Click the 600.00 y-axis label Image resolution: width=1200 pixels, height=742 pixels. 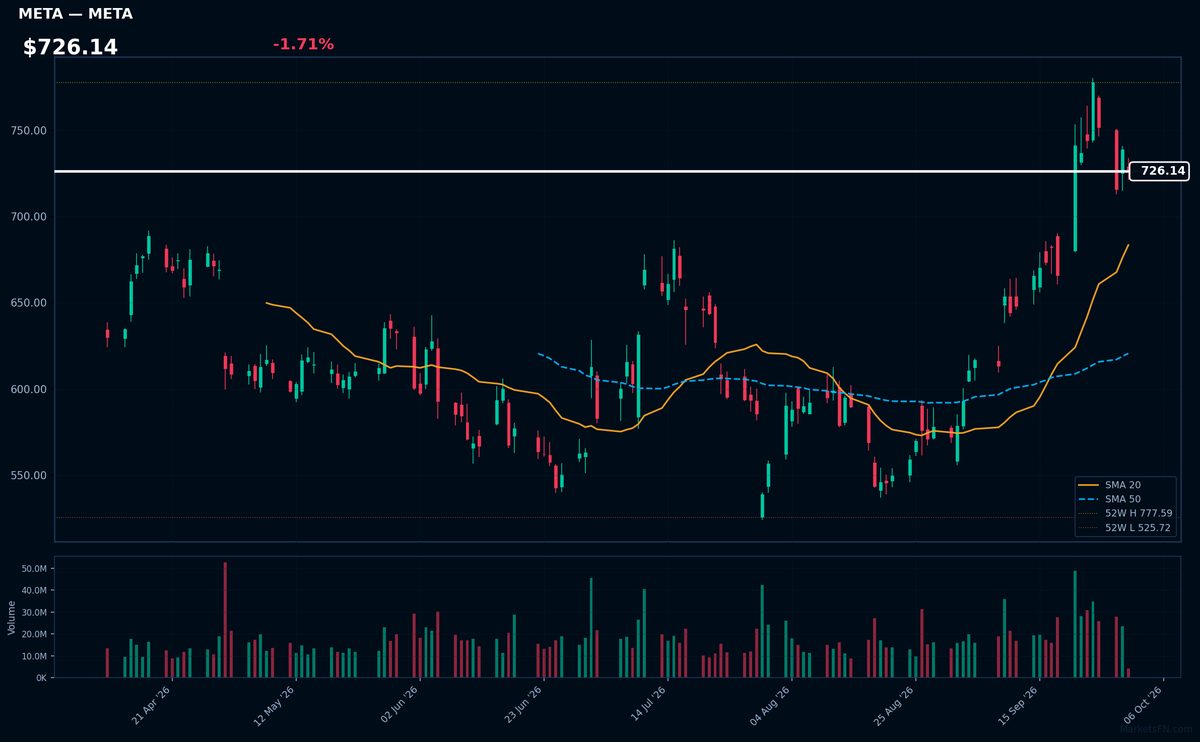(x=29, y=389)
